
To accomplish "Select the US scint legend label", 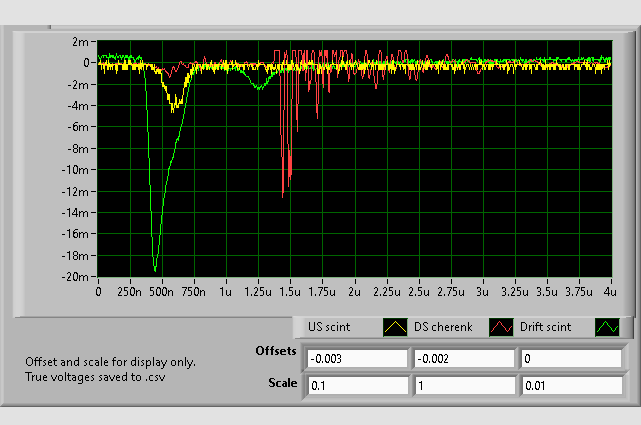I will point(329,327).
